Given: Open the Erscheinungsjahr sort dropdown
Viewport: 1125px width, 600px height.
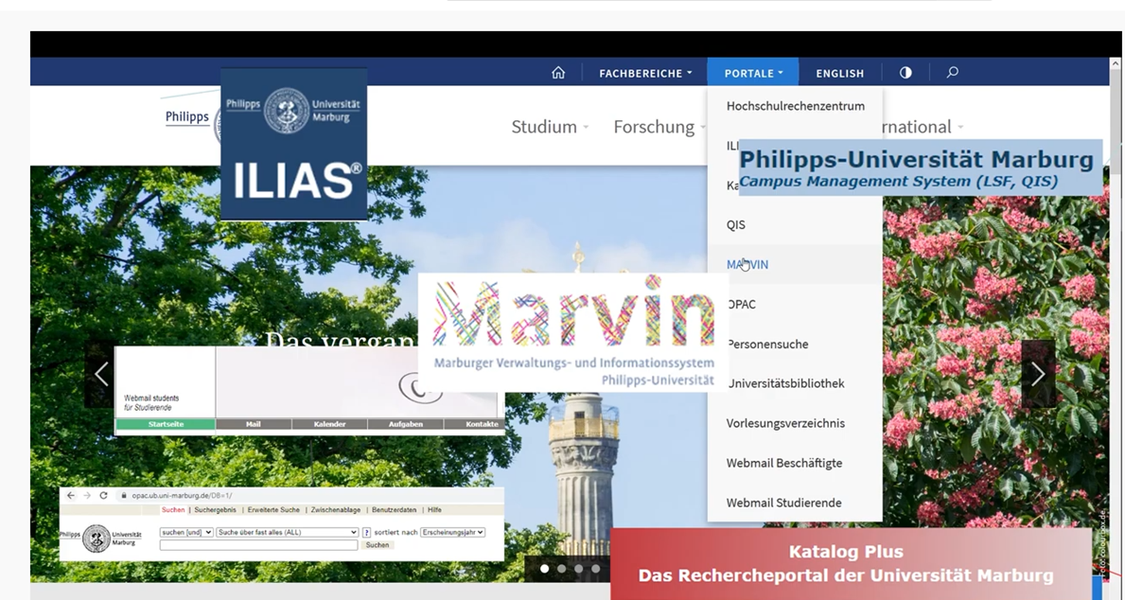Looking at the screenshot, I should 453,533.
